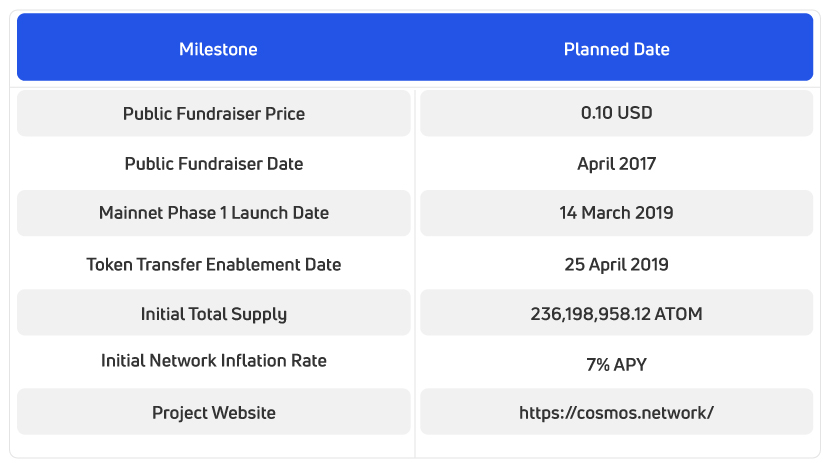Click the 236,198,958.12 ATOM supply value
Image resolution: width=830 pixels, height=464 pixels.
pyautogui.click(x=616, y=314)
